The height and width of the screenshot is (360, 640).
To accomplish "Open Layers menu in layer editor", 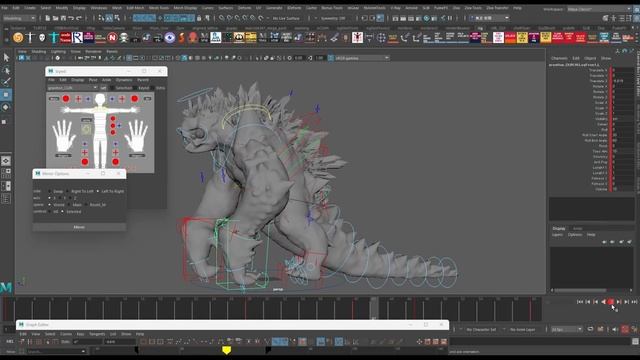I will point(558,235).
